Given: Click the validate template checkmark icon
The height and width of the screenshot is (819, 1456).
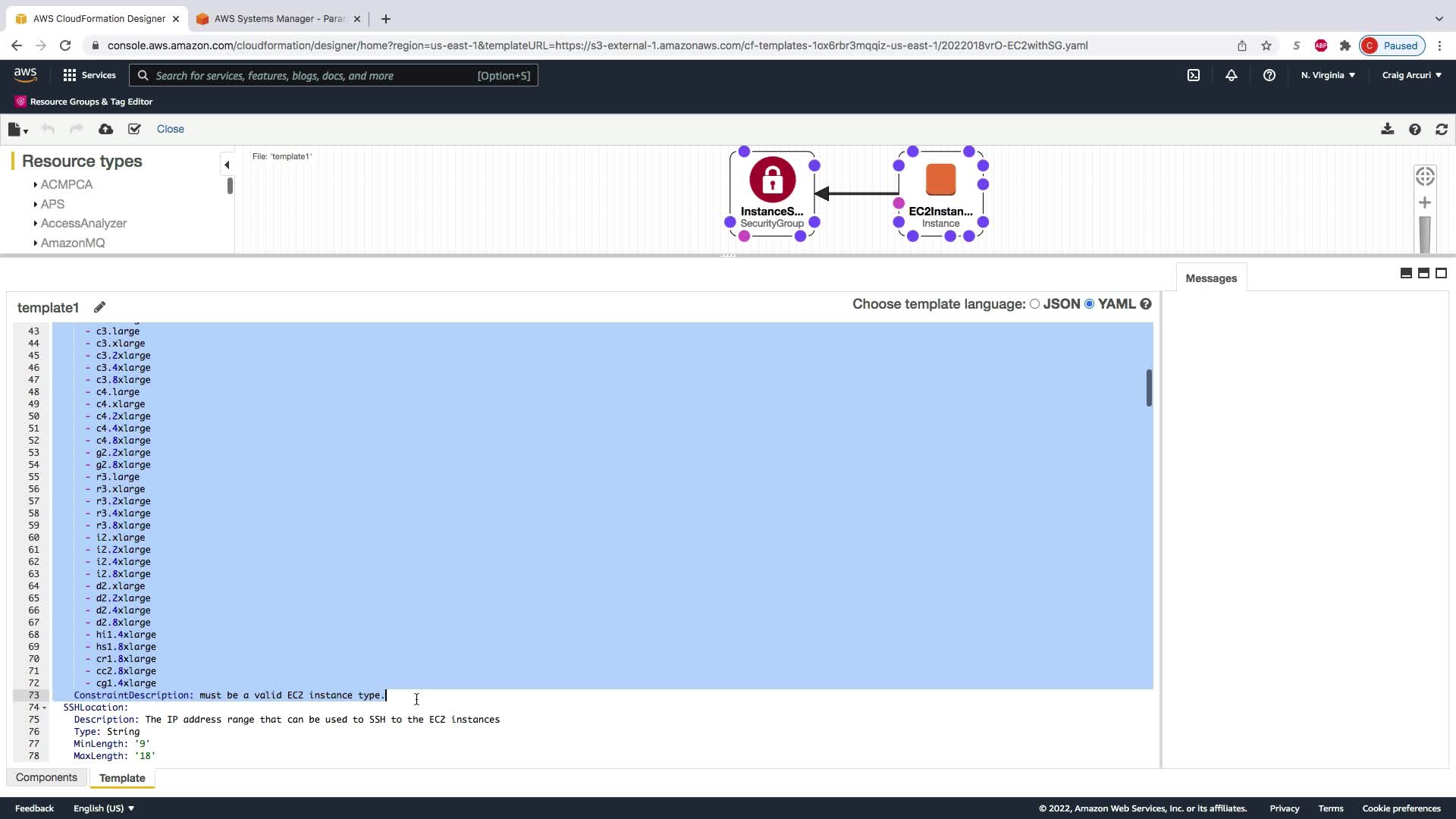Looking at the screenshot, I should click(134, 129).
